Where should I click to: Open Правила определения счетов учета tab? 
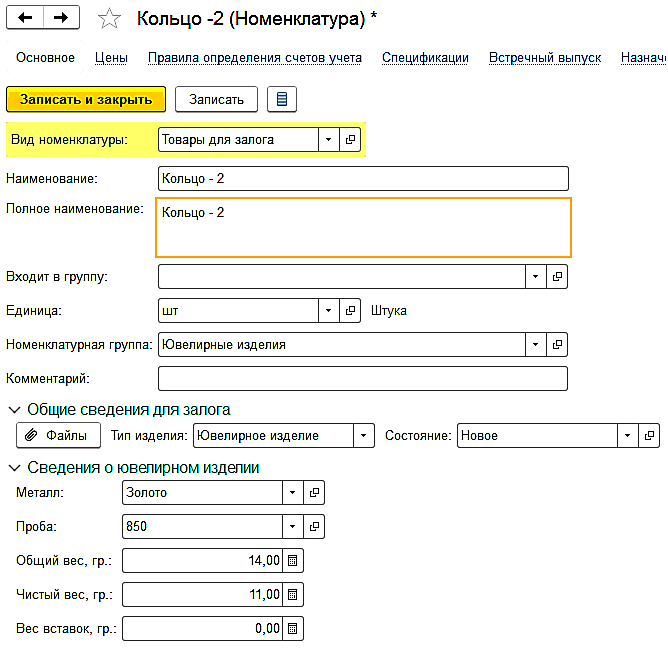click(255, 58)
